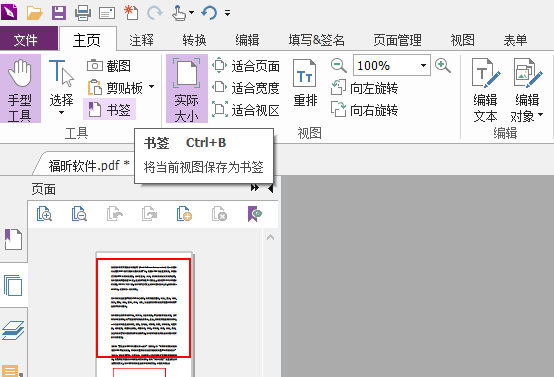Select 适合视区 fit visible option
This screenshot has height=377, width=554.
click(x=246, y=110)
